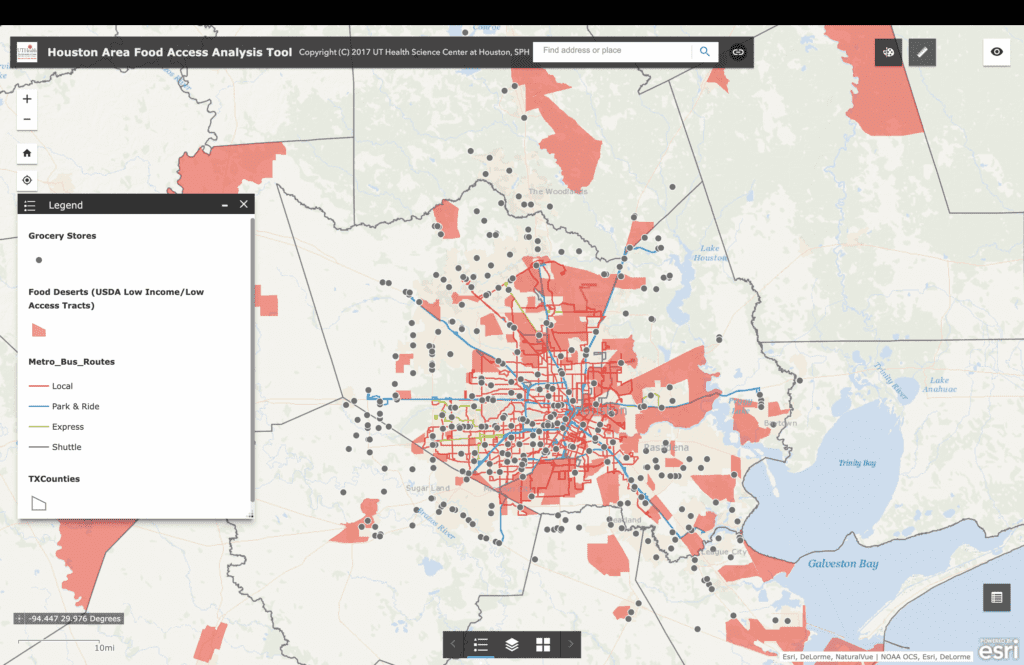Image resolution: width=1024 pixels, height=665 pixels.
Task: Click the share link icon beside the search bar
Action: tap(737, 52)
